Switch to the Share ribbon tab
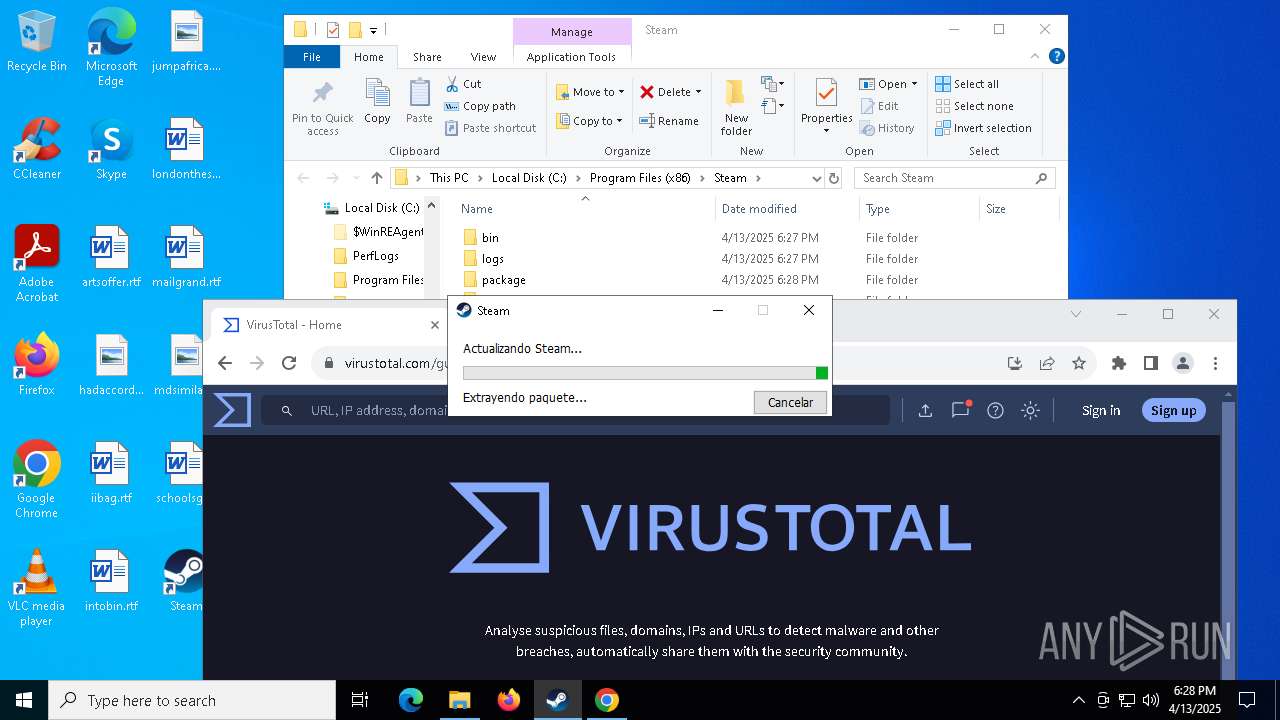Viewport: 1280px width, 720px height. click(427, 57)
